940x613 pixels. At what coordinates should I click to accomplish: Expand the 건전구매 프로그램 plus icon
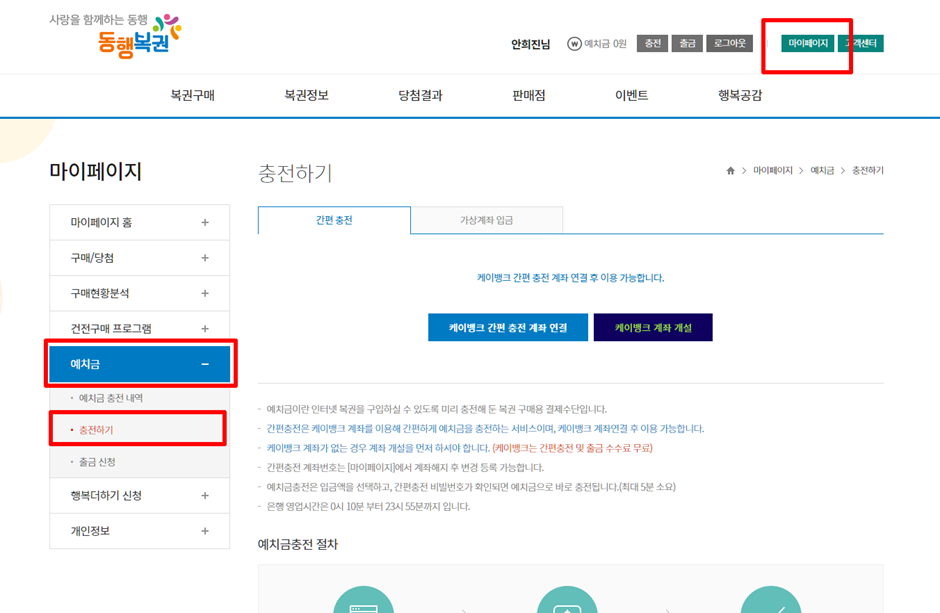click(205, 328)
